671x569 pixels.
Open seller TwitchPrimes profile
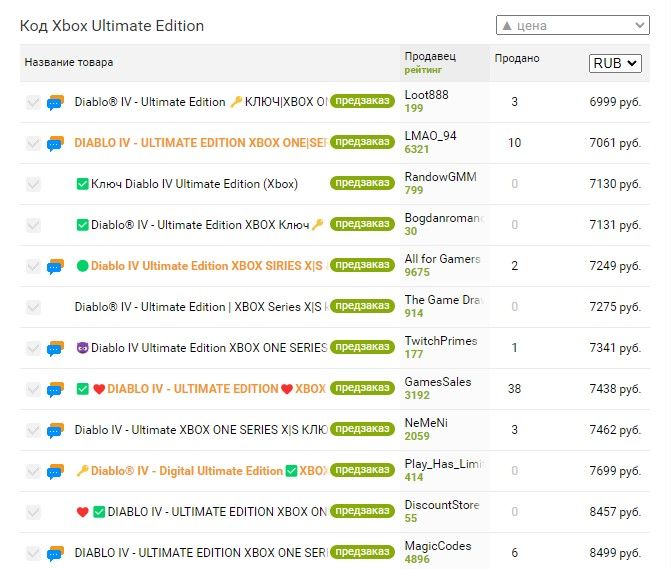pyautogui.click(x=441, y=341)
